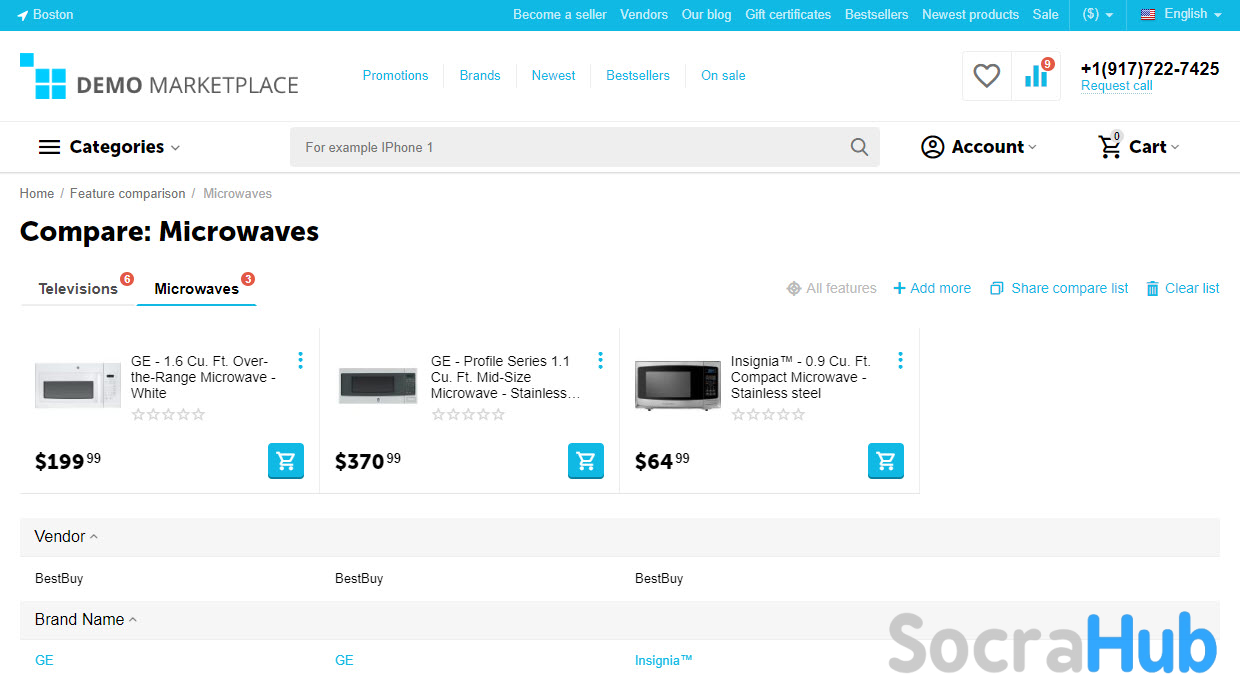This screenshot has height=678, width=1240.
Task: Open the Insignia™ brand link
Action: (x=664, y=661)
